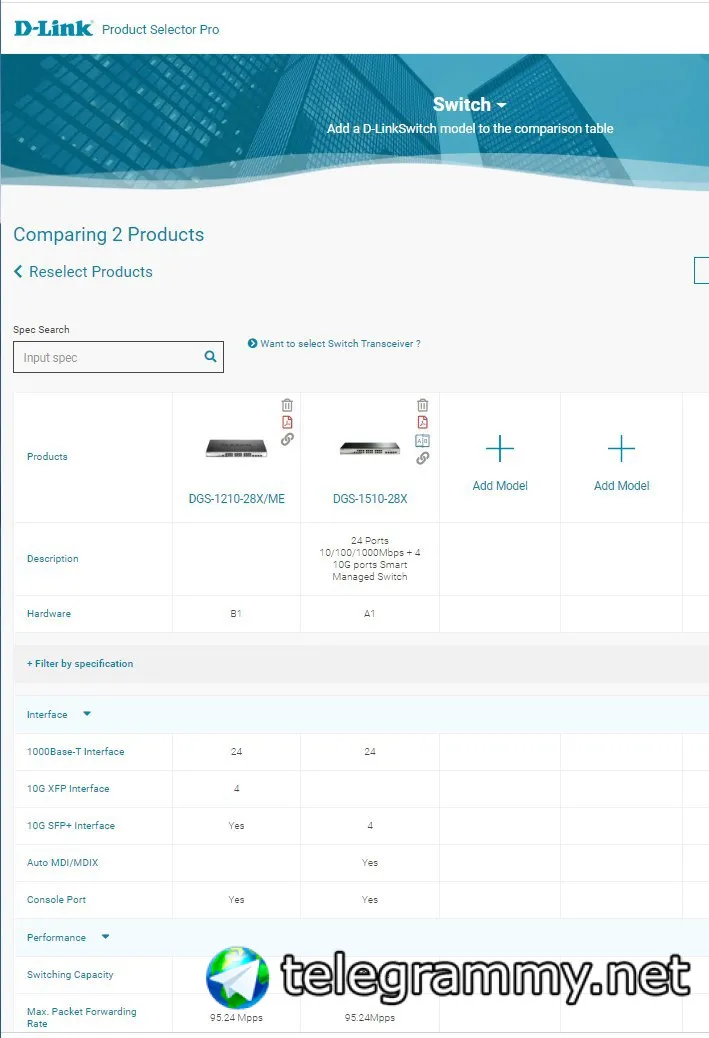This screenshot has height=1038, width=709.
Task: Open PDF datasheet for DGS-1510-28X
Action: [422, 422]
